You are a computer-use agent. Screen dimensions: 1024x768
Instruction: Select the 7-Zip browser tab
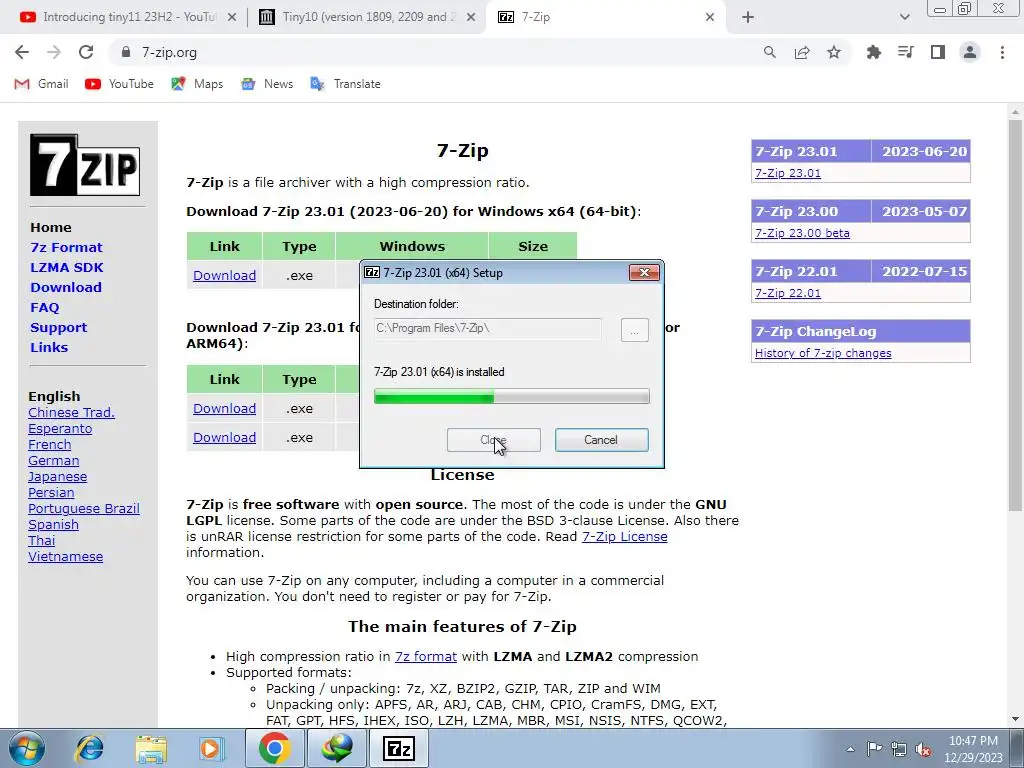click(x=605, y=18)
